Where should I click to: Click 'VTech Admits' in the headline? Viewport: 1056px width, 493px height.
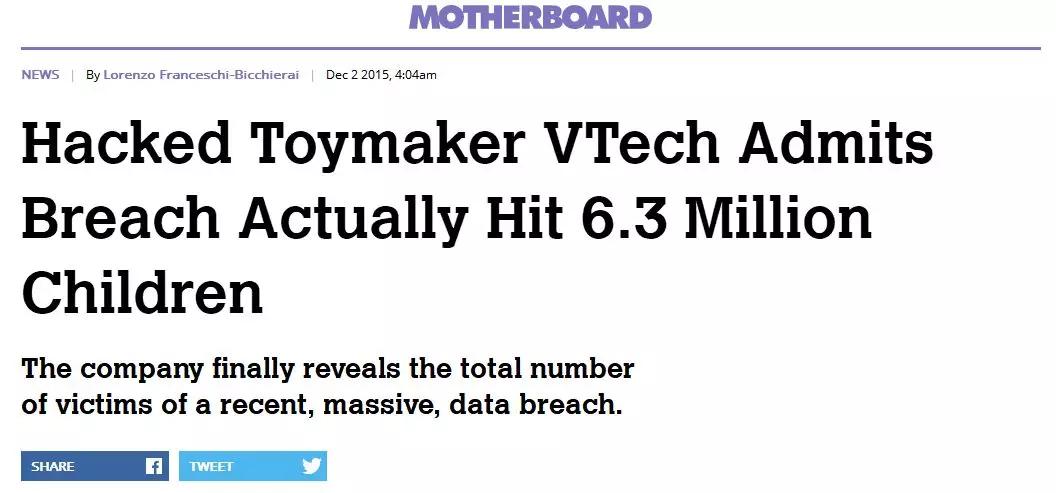pos(737,143)
